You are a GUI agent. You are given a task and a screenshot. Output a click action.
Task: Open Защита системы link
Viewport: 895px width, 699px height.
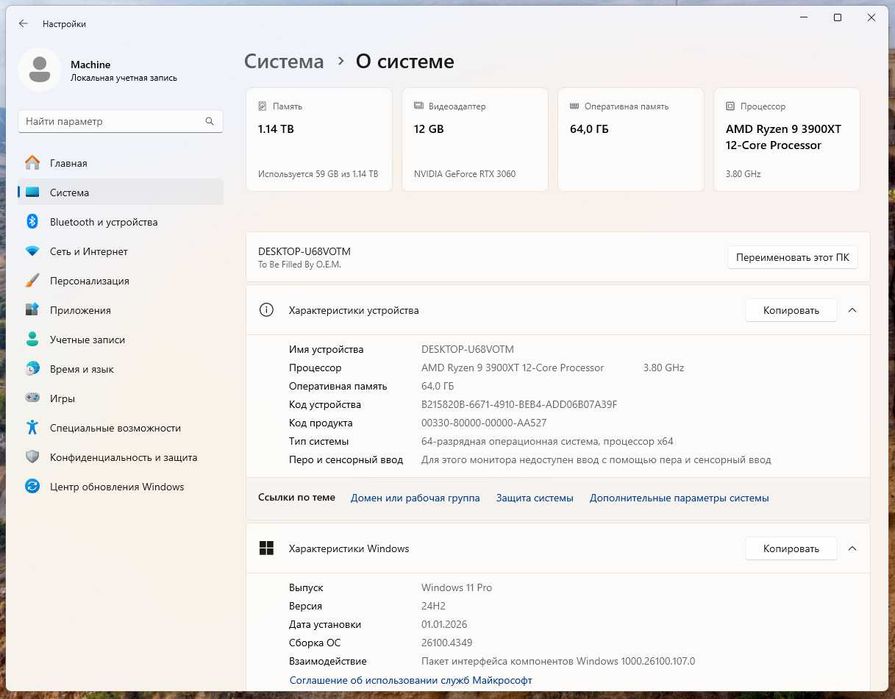click(534, 498)
